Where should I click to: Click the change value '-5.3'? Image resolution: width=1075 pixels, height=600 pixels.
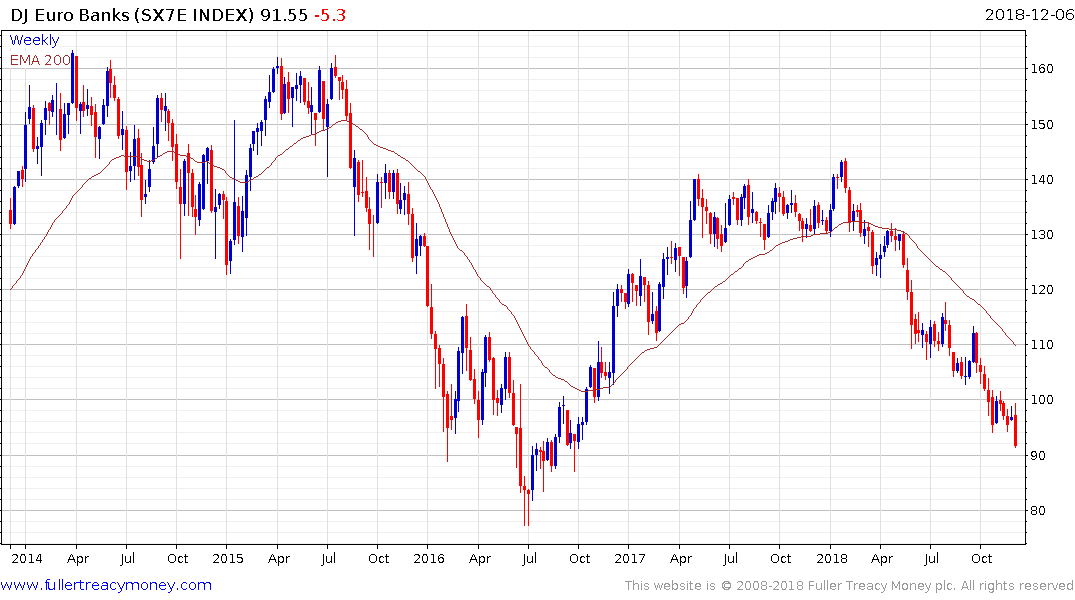coord(330,15)
